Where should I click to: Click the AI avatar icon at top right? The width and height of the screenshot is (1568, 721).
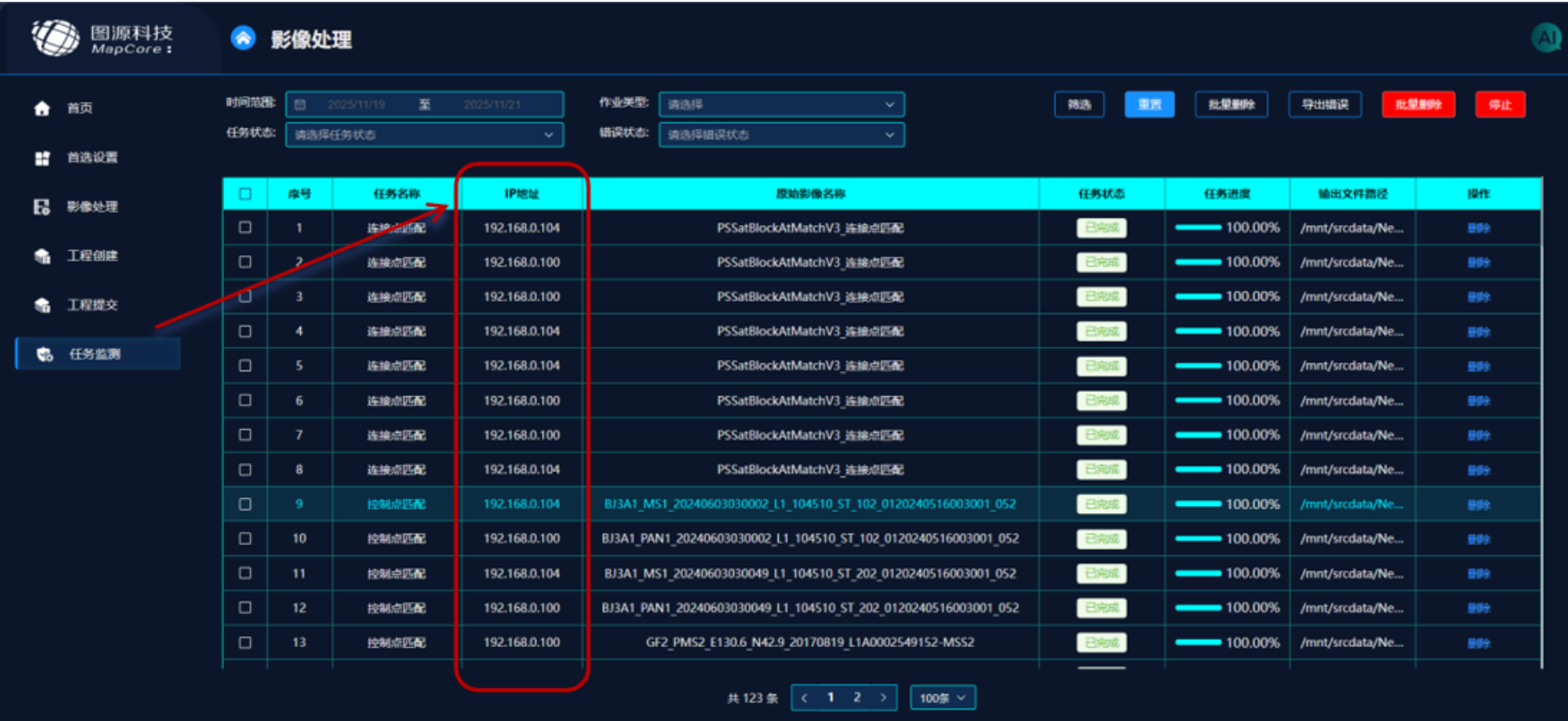[1547, 37]
